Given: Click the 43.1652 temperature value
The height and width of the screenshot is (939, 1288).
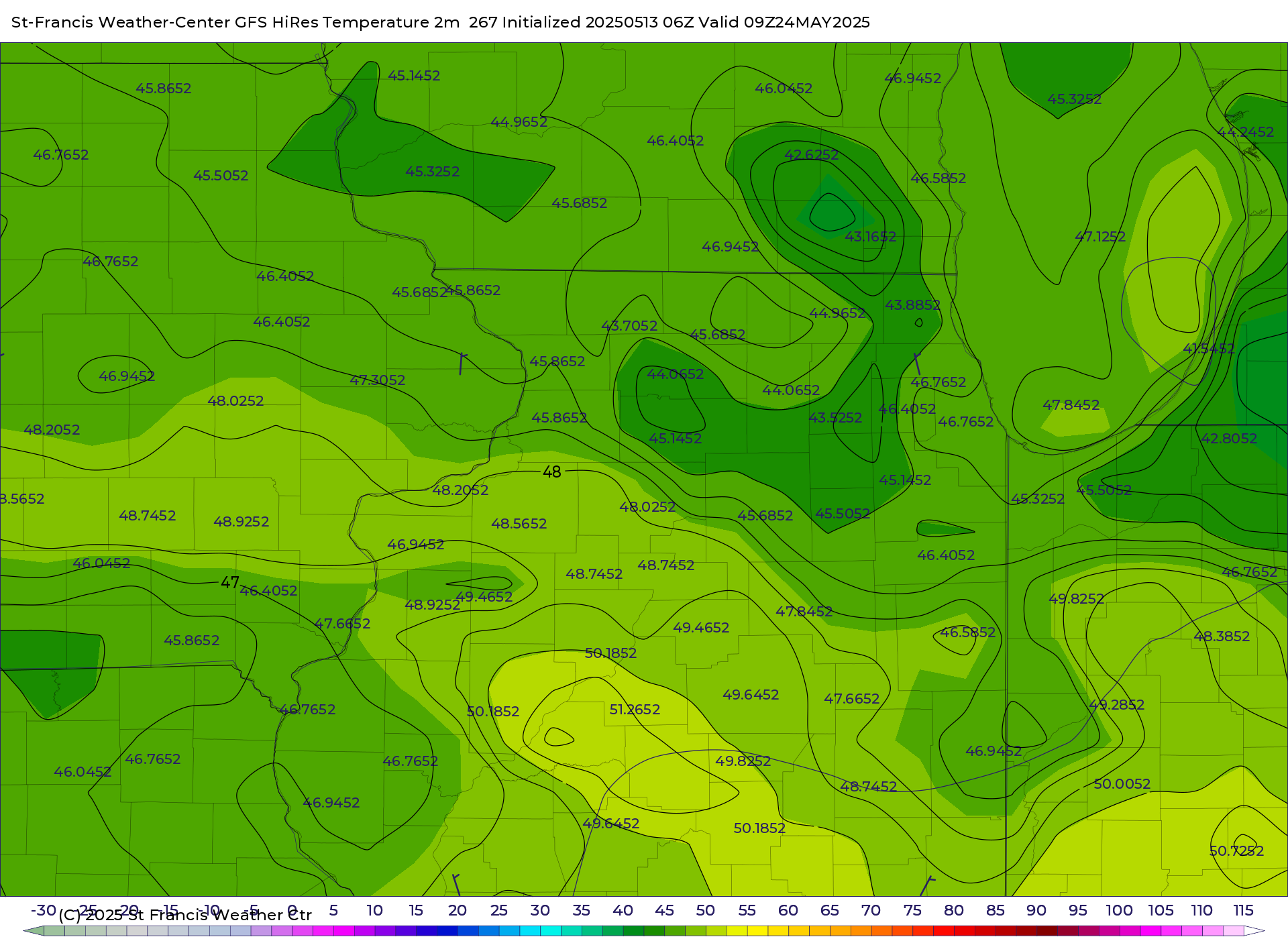Looking at the screenshot, I should pyautogui.click(x=870, y=237).
